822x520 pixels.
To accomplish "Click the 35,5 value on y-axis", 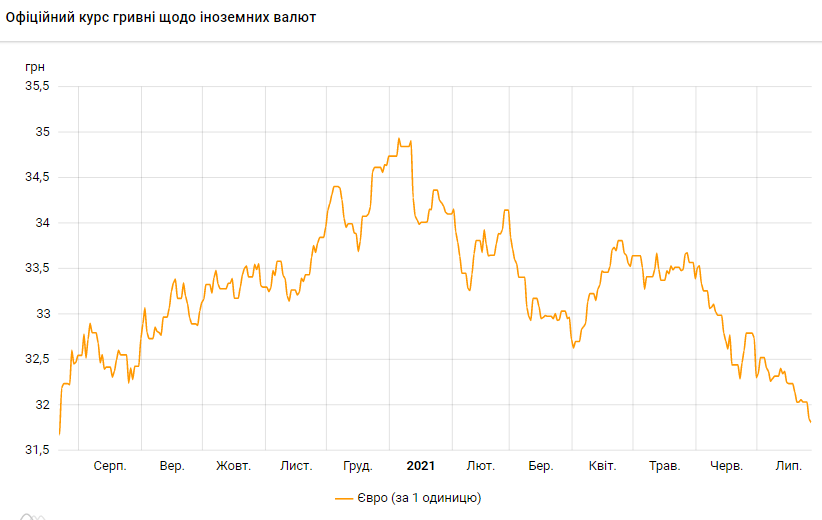I will click(x=37, y=86).
